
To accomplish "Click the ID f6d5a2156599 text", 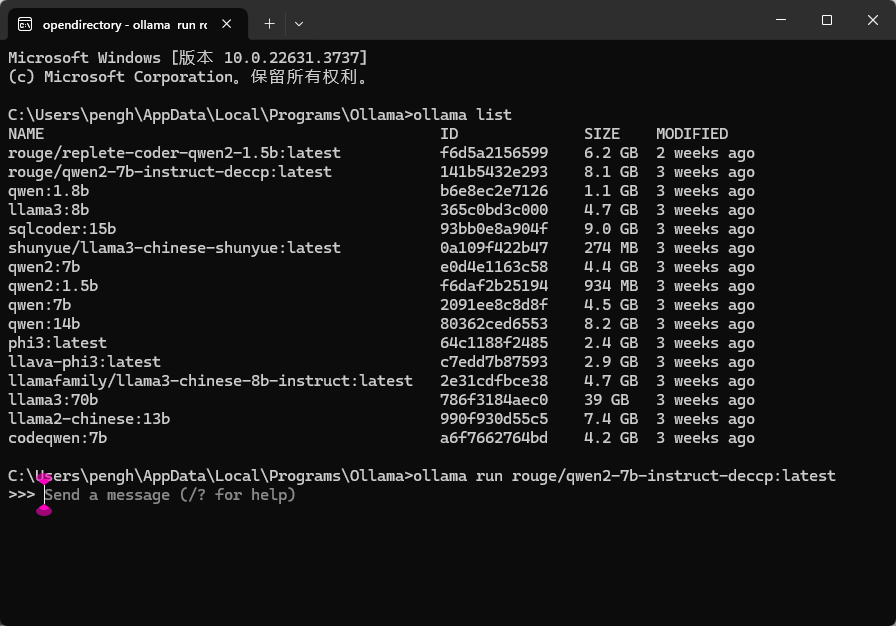I will 494,153.
